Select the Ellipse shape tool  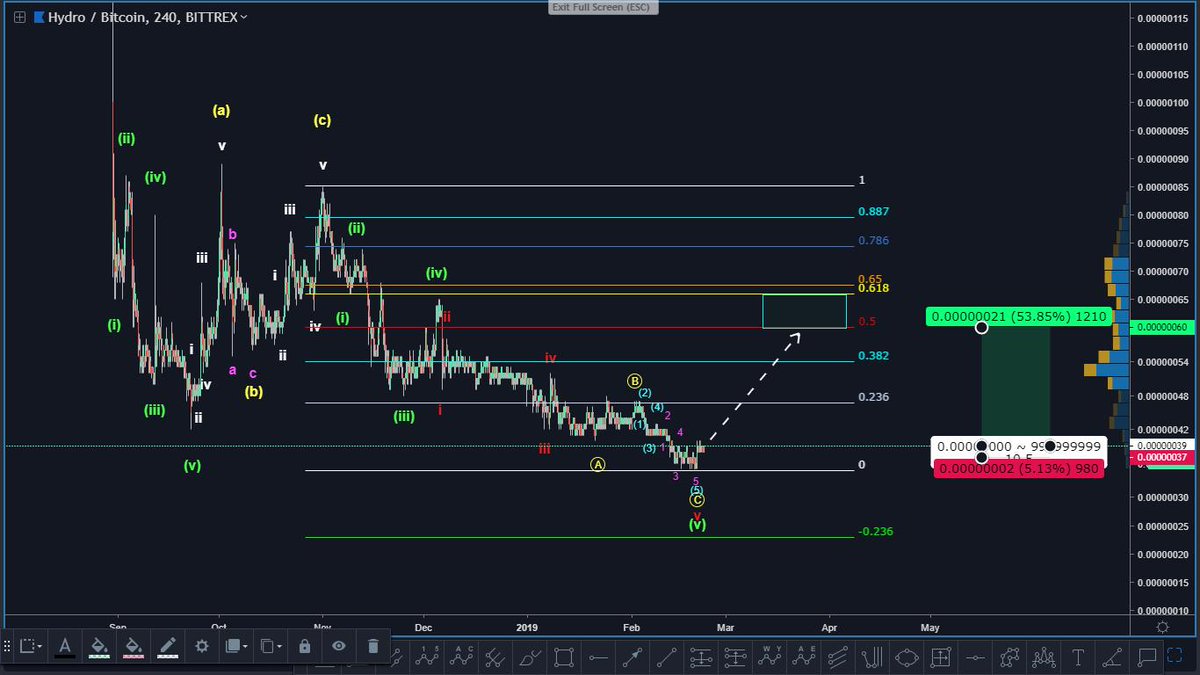coord(906,657)
